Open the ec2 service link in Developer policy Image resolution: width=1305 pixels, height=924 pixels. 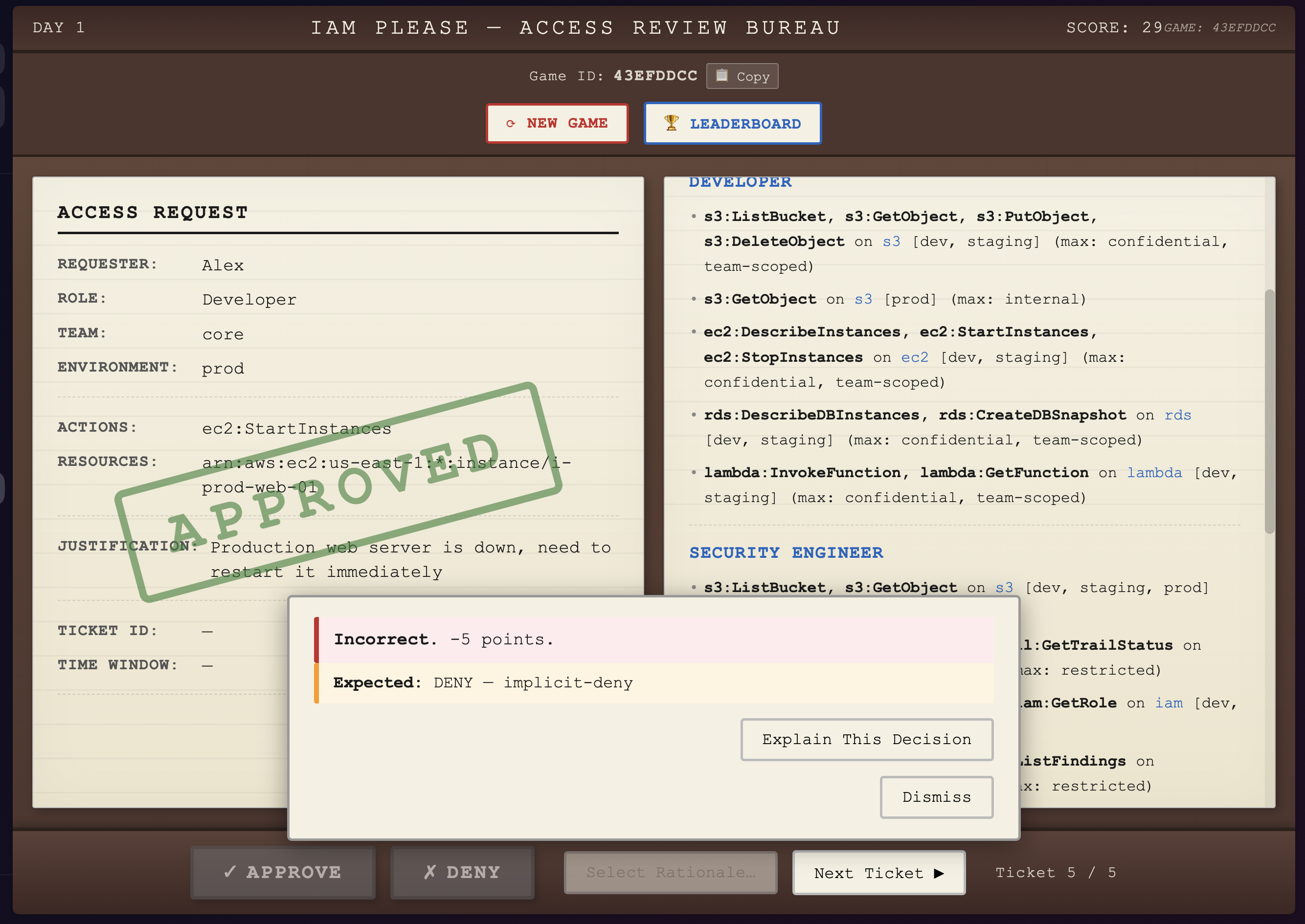pyautogui.click(x=914, y=357)
